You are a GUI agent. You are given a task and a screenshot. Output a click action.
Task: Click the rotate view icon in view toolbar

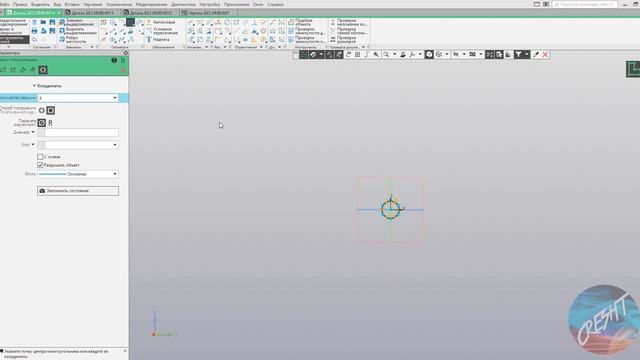coord(349,54)
